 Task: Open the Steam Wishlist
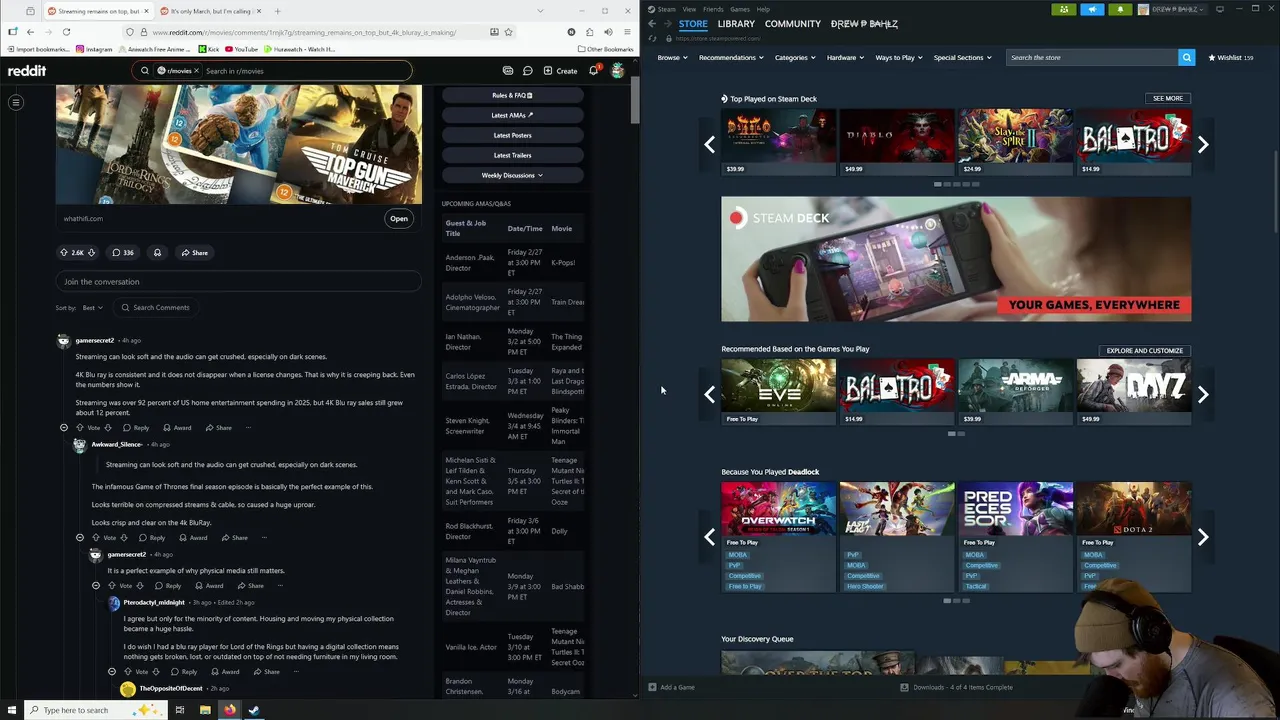(1231, 57)
